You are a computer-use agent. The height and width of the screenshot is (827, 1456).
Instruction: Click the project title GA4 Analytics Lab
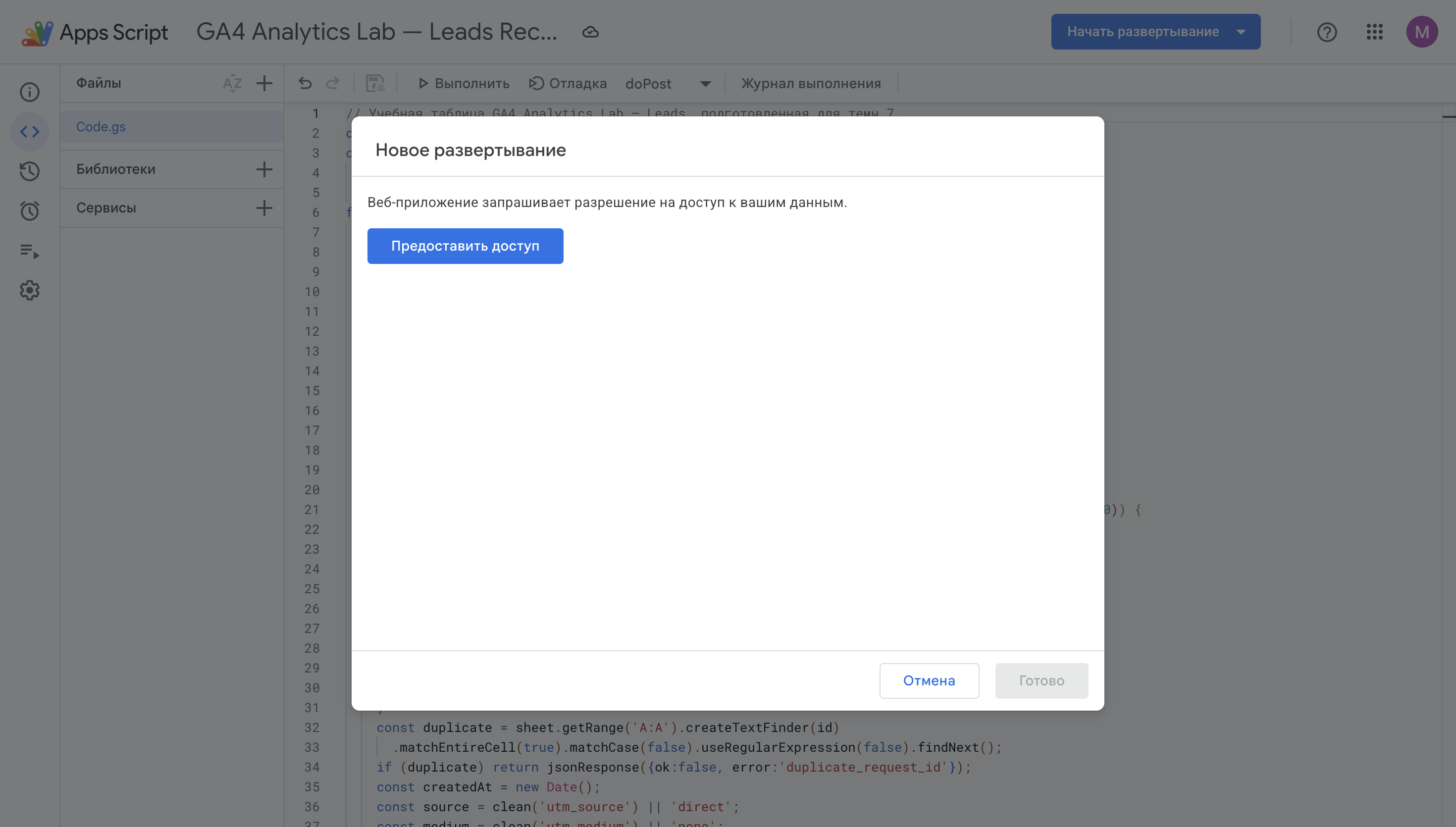tap(376, 32)
